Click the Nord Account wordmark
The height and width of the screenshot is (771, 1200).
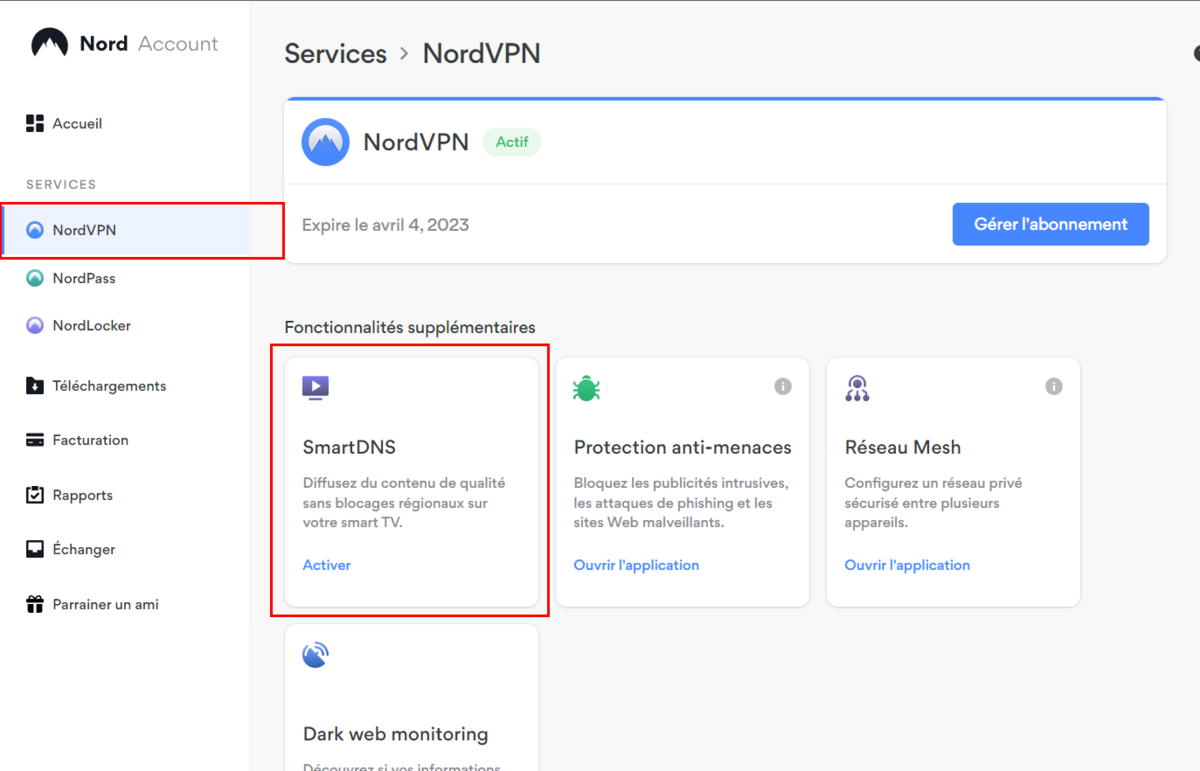(149, 44)
